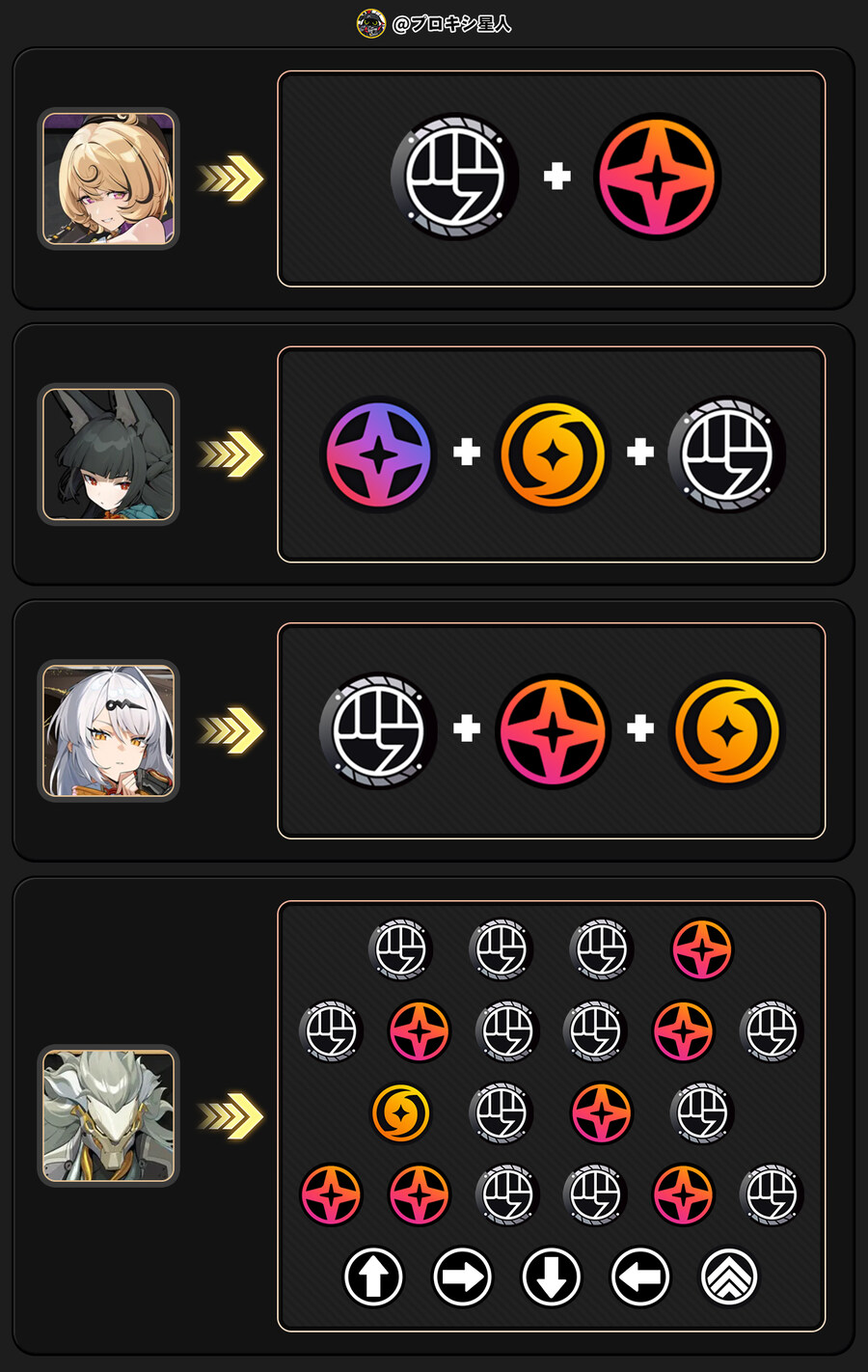Viewport: 868px width, 1372px height.
Task: Click the orange swirl icon in second panel
Action: pos(553,453)
